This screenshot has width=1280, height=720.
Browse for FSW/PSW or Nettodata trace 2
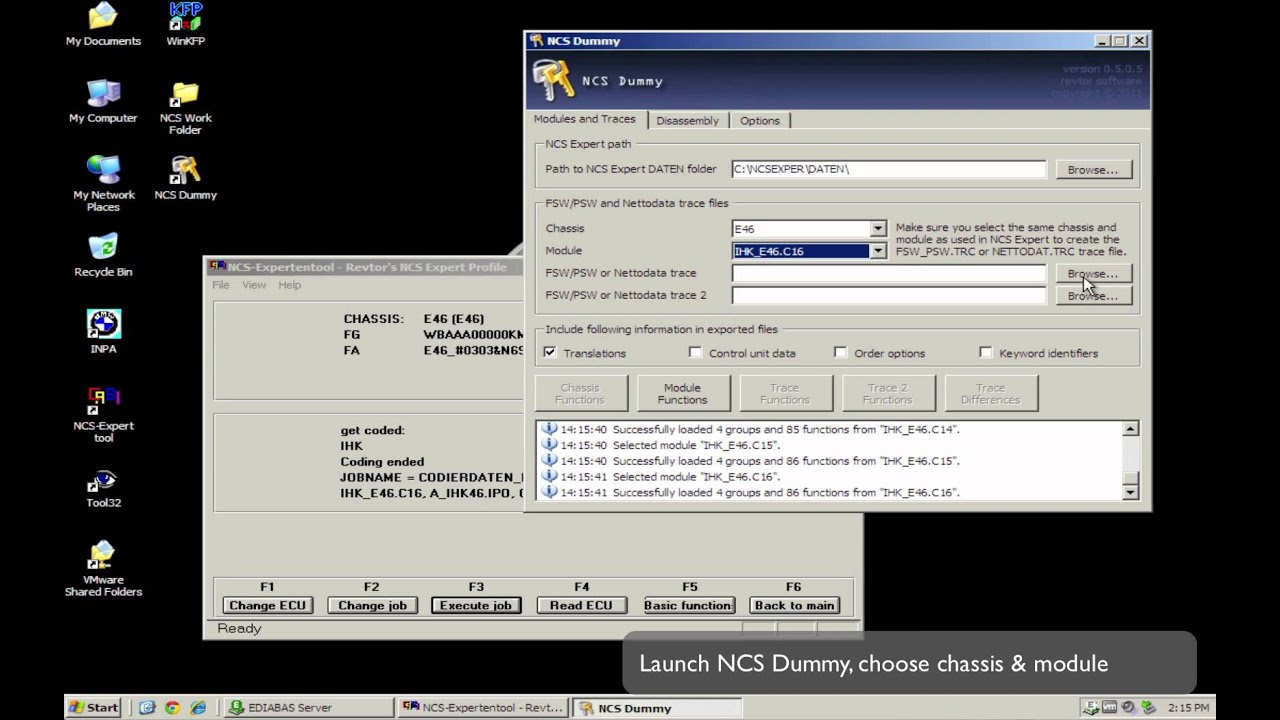point(1093,295)
